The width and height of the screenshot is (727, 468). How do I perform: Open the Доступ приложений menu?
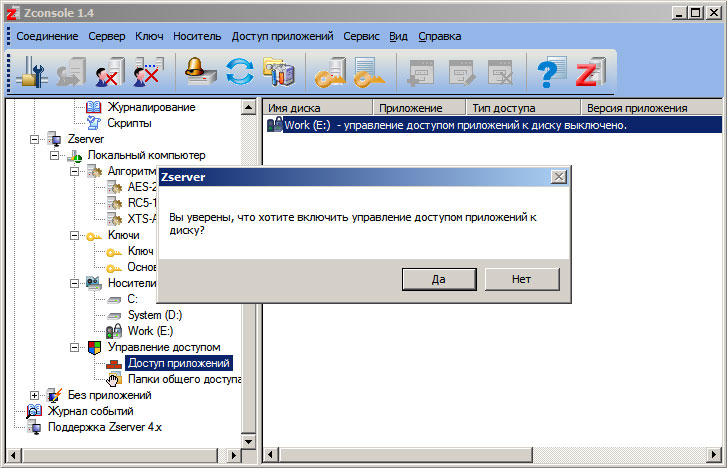pos(282,36)
